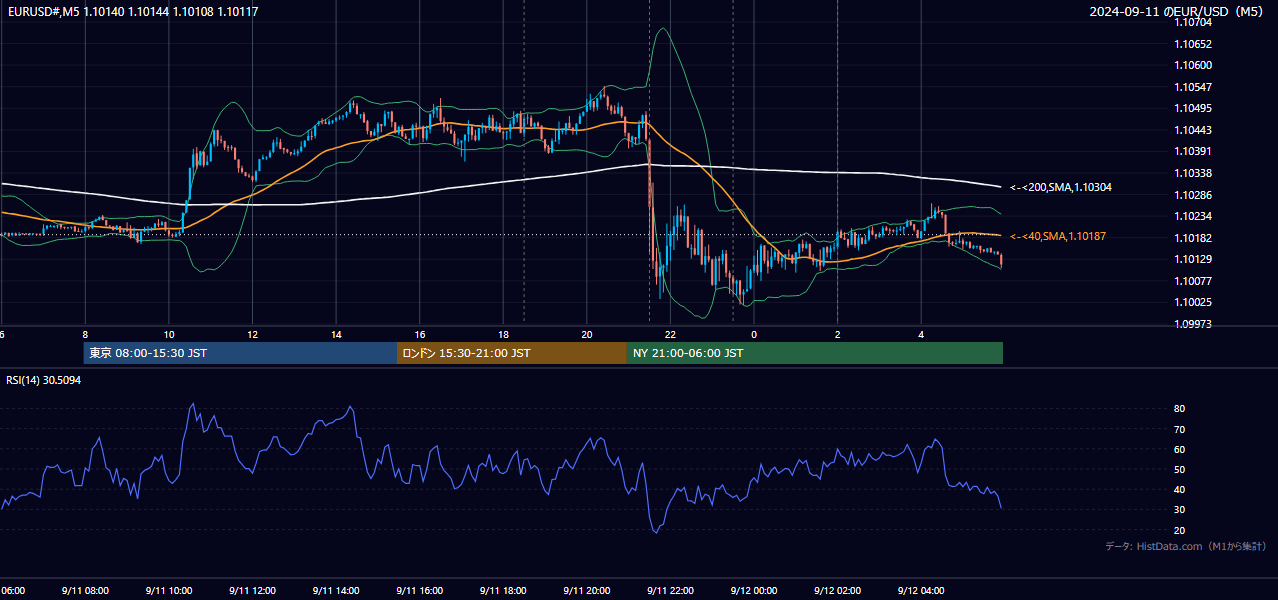Click price axis value 1.10286
The image size is (1278, 600).
[1194, 195]
